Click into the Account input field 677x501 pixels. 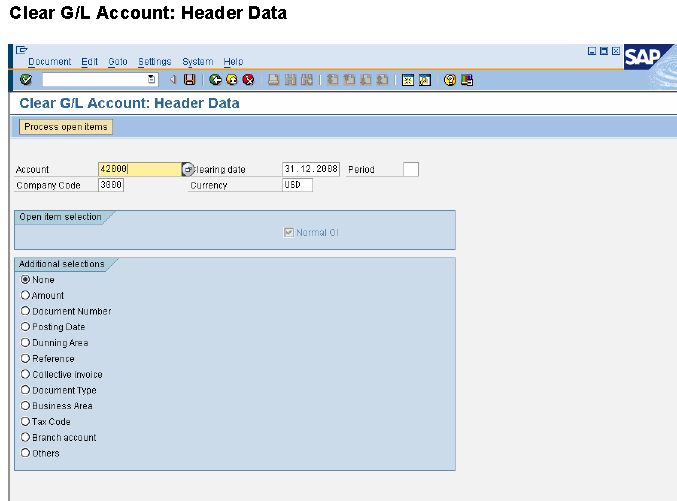coord(140,169)
